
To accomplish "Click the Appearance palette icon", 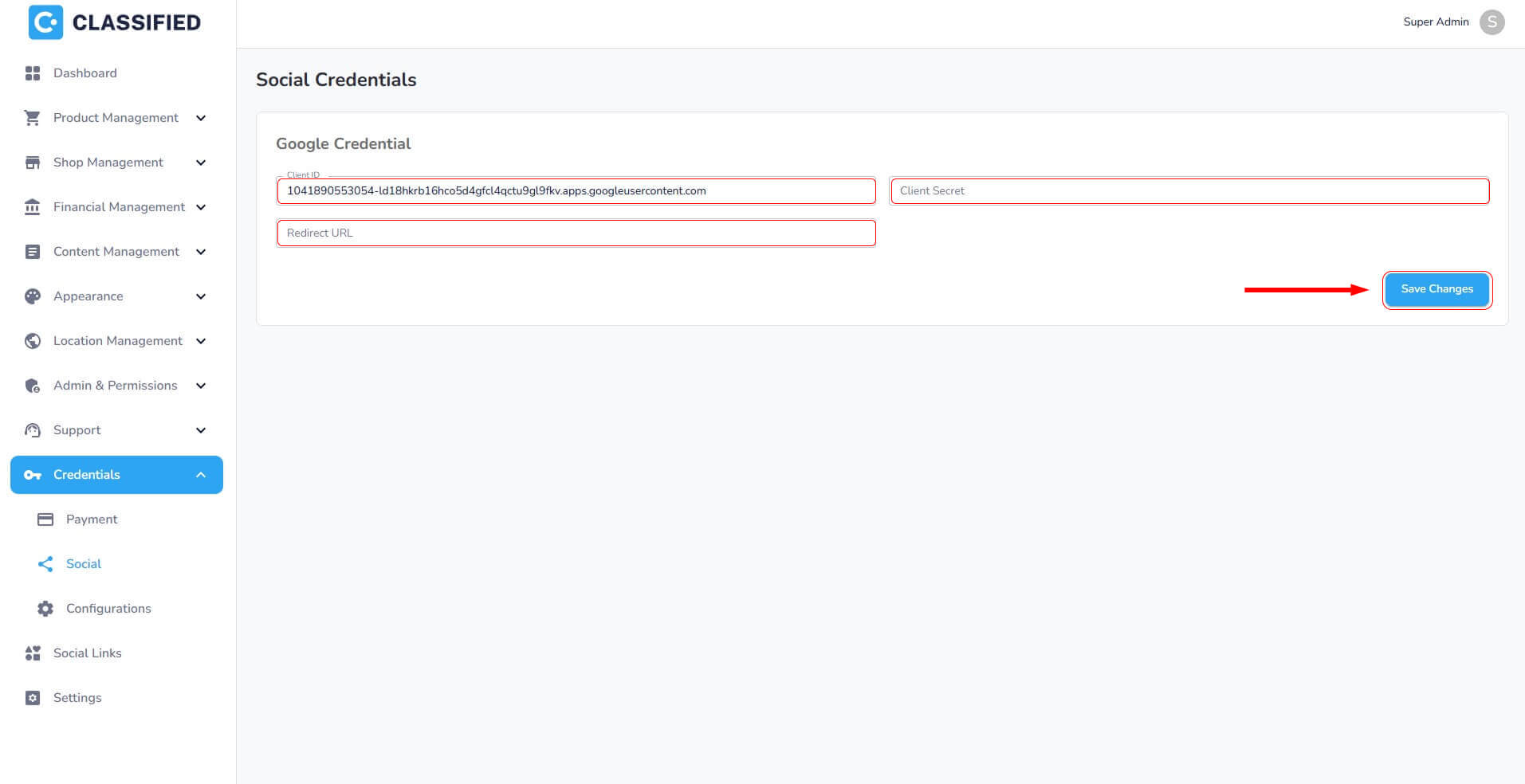I will tap(33, 296).
